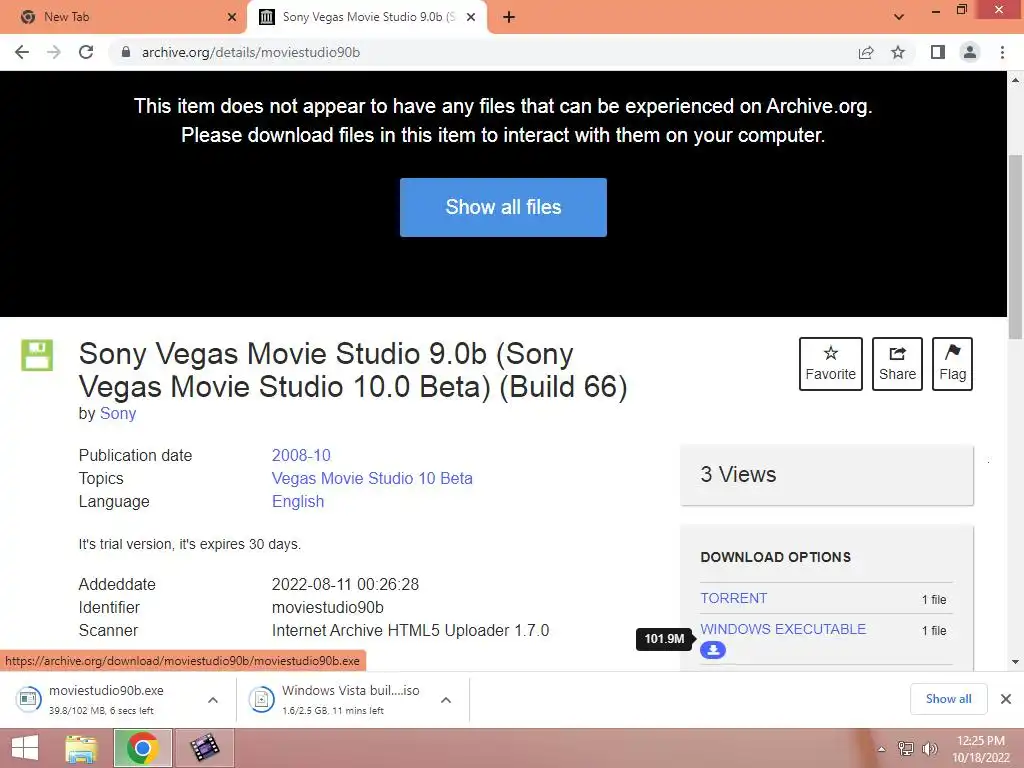Click the padlock site info icon
The width and height of the screenshot is (1024, 768).
pyautogui.click(x=126, y=52)
